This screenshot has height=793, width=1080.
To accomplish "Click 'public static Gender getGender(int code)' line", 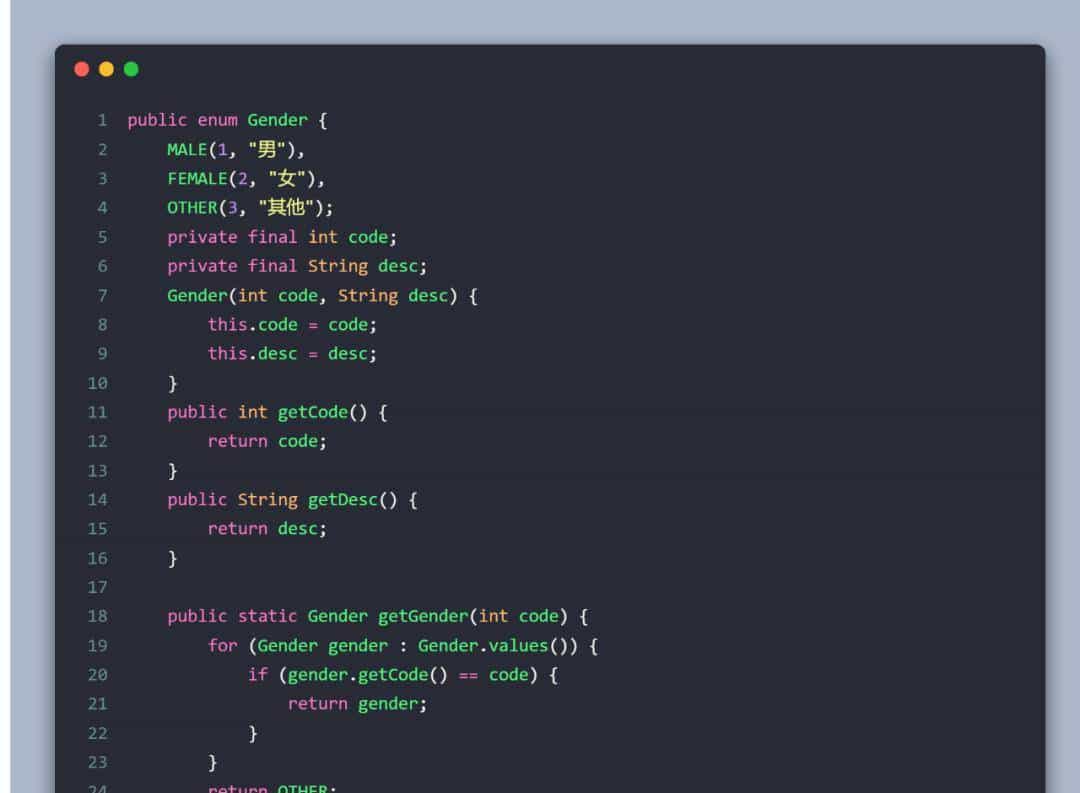I will (377, 616).
